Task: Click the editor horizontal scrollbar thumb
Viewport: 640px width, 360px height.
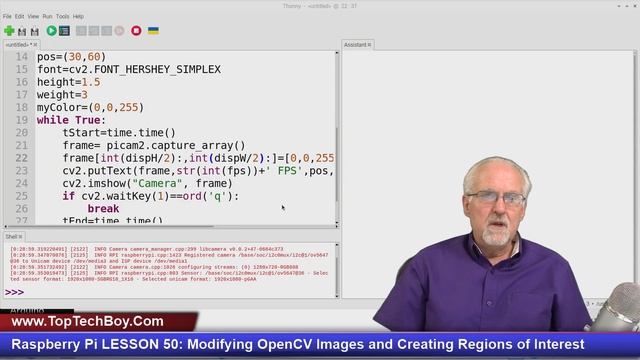Action: (x=110, y=226)
